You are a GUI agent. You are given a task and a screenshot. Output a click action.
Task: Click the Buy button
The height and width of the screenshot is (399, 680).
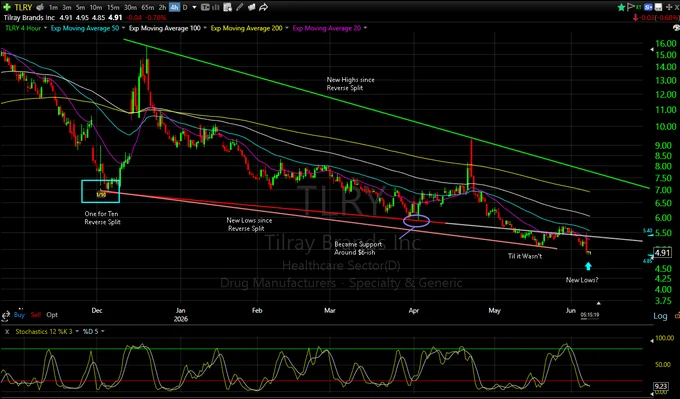tap(19, 315)
